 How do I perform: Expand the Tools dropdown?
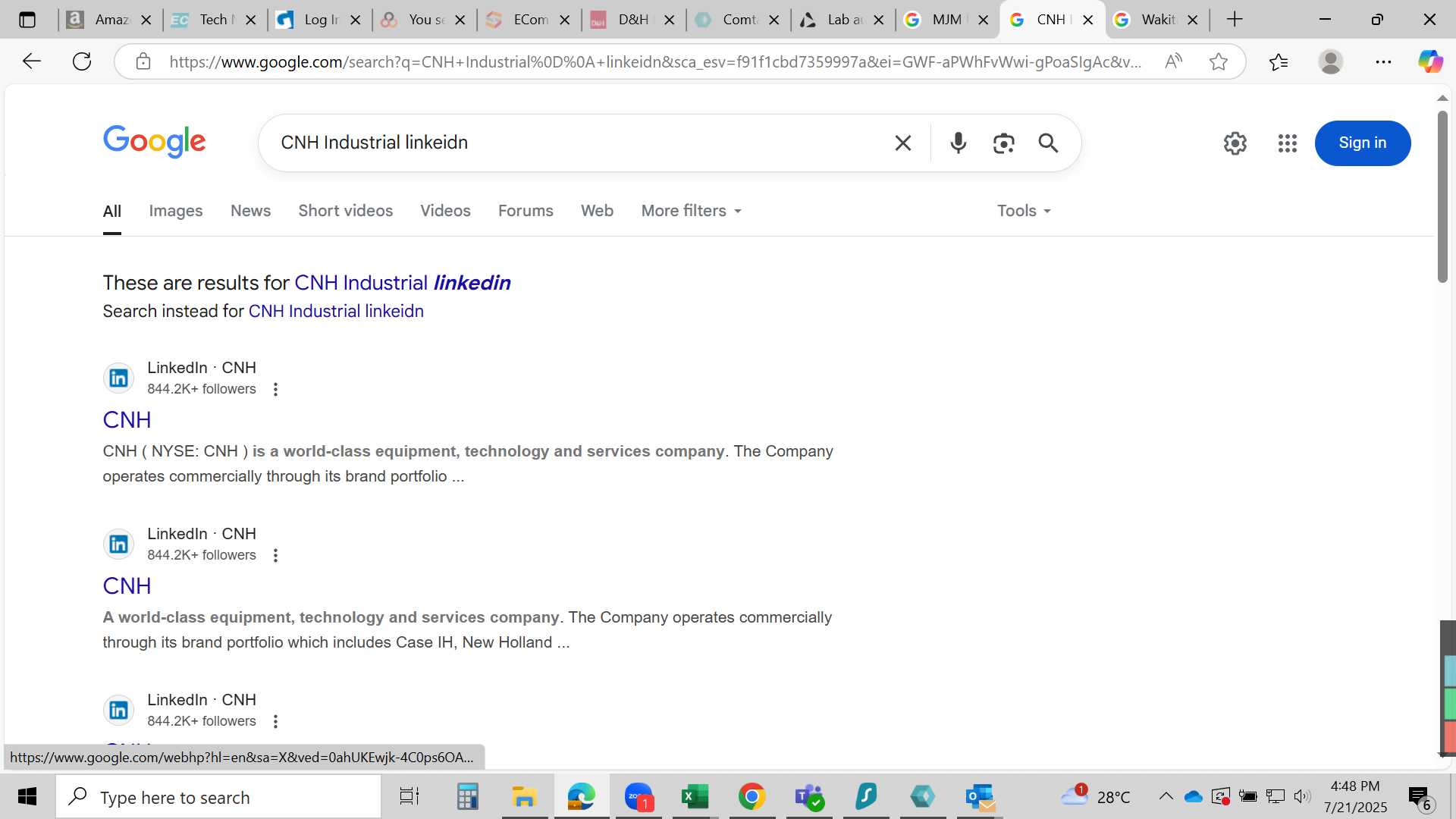point(1024,211)
